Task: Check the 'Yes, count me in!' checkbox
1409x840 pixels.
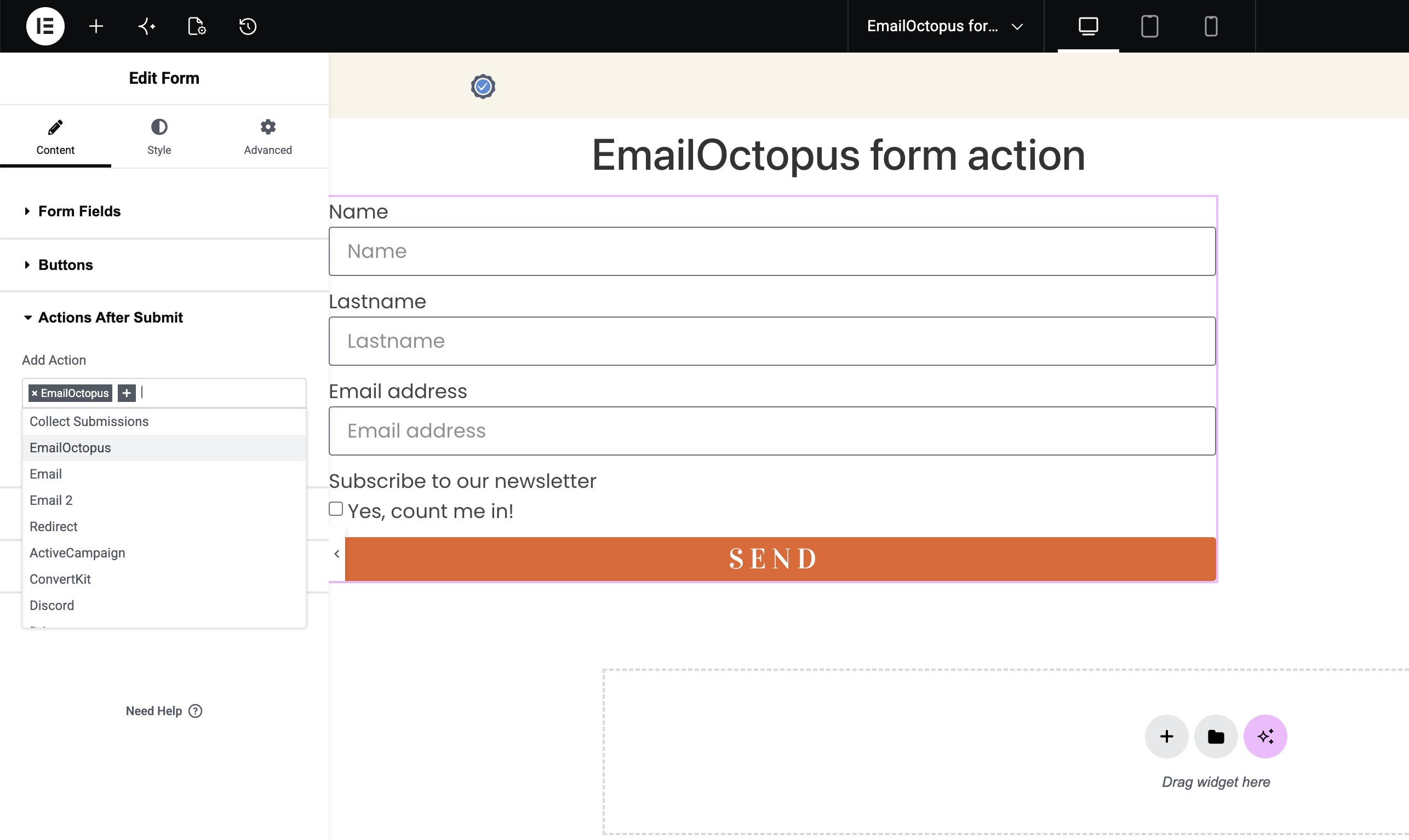Action: pos(336,509)
